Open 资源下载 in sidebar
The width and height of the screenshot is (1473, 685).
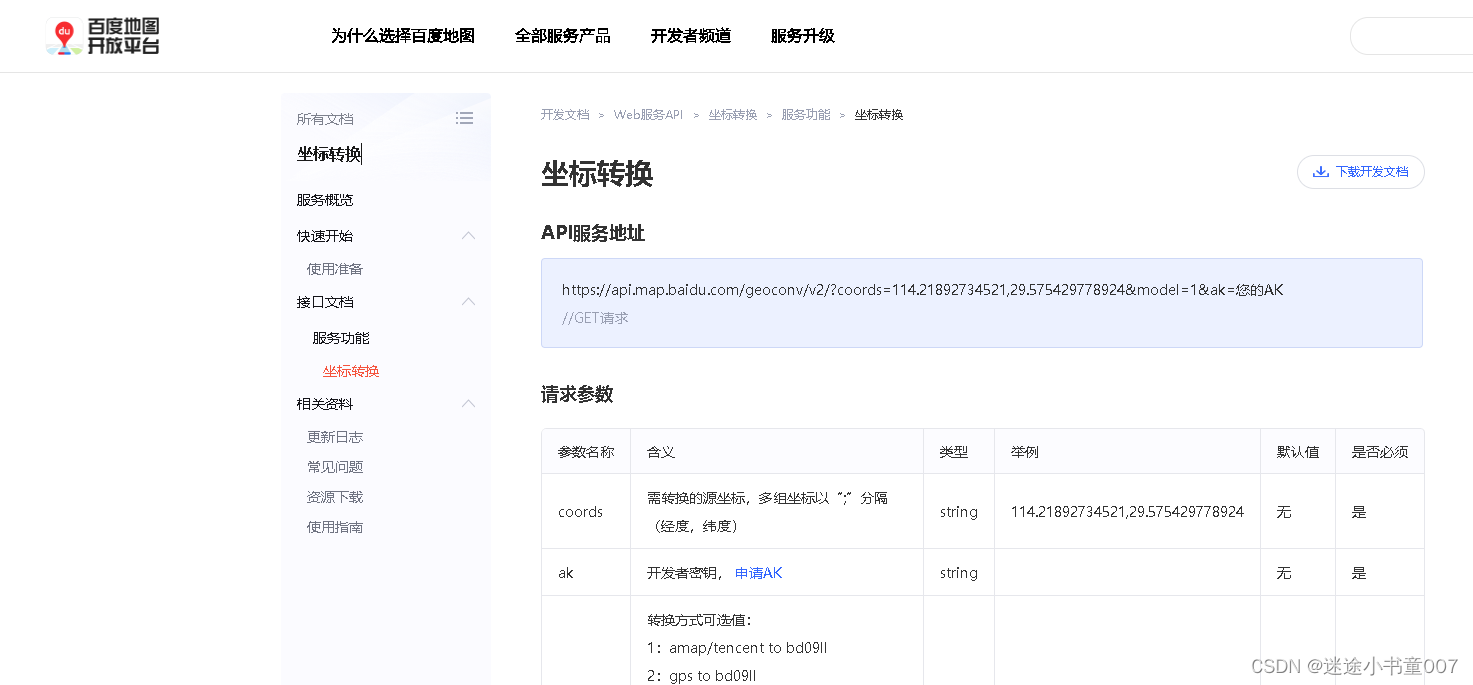pos(335,497)
